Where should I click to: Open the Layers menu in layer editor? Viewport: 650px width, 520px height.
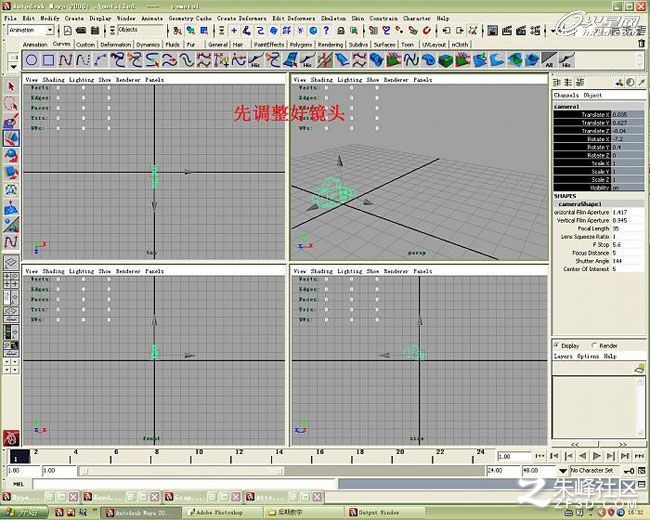point(563,356)
